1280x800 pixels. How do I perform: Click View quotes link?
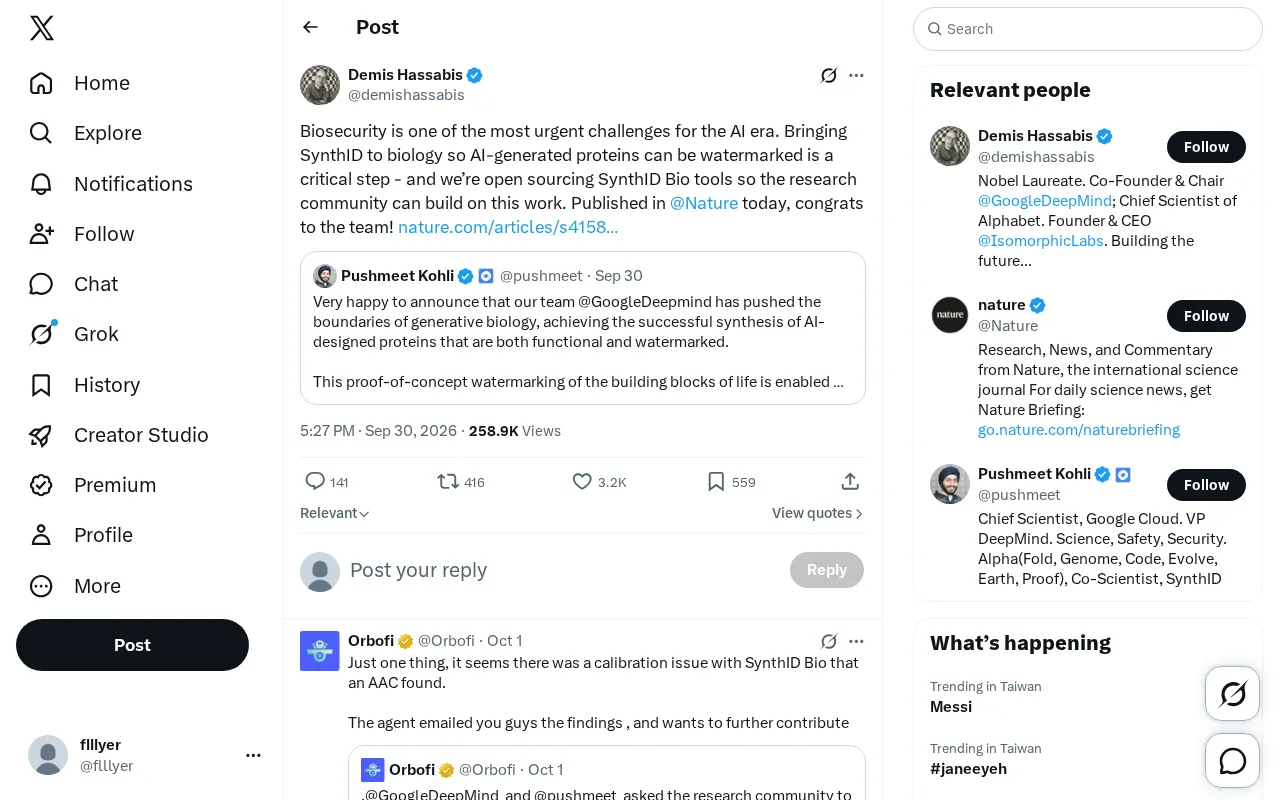817,513
